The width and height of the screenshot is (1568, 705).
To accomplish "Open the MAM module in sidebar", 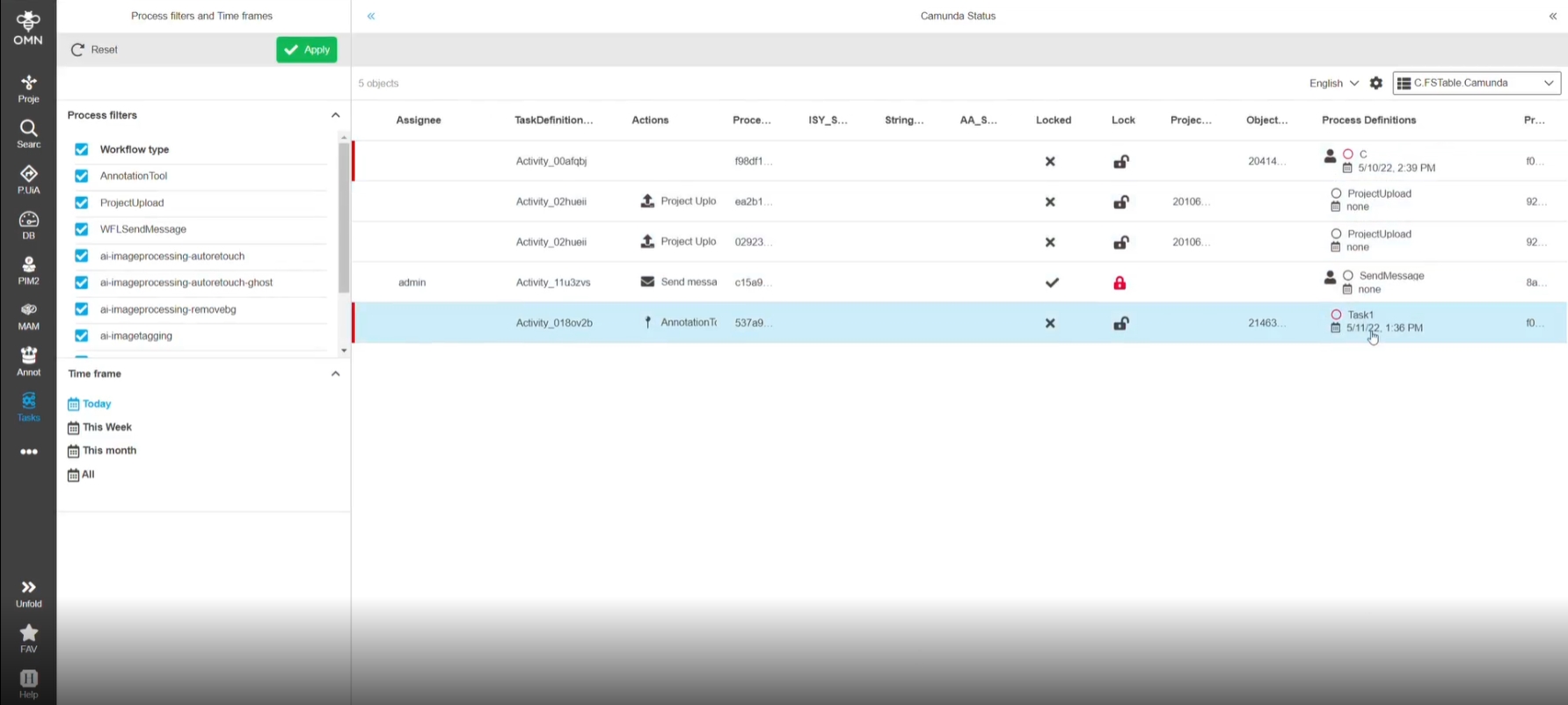I will coord(28,316).
